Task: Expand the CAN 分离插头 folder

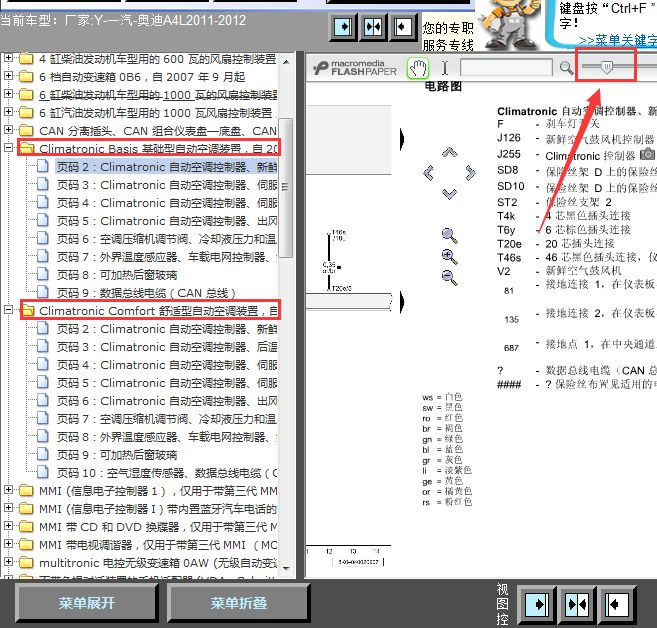Action: 8,130
